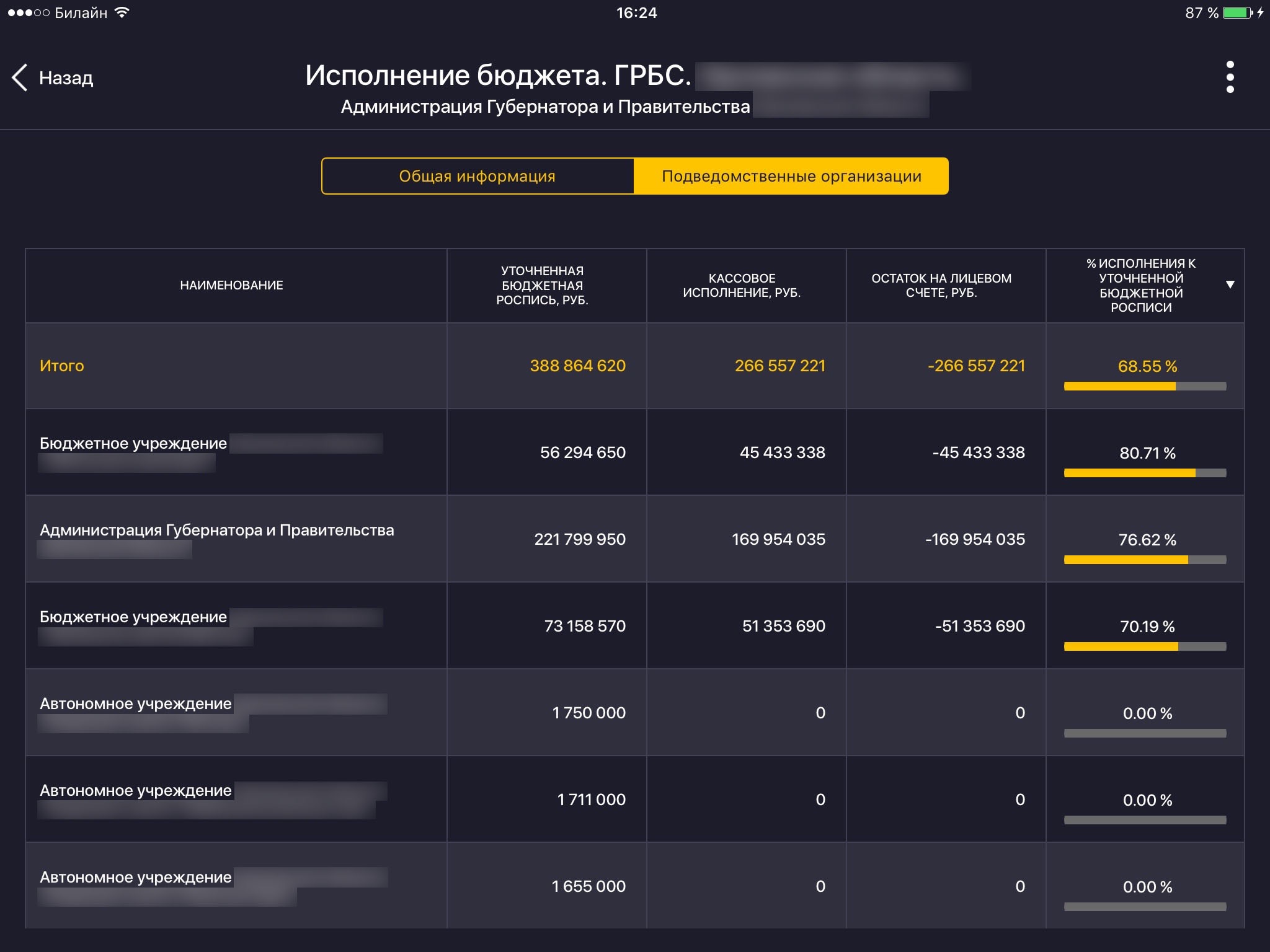Tap the 16:24 clock in status bar
1270x952 pixels.
click(x=636, y=12)
